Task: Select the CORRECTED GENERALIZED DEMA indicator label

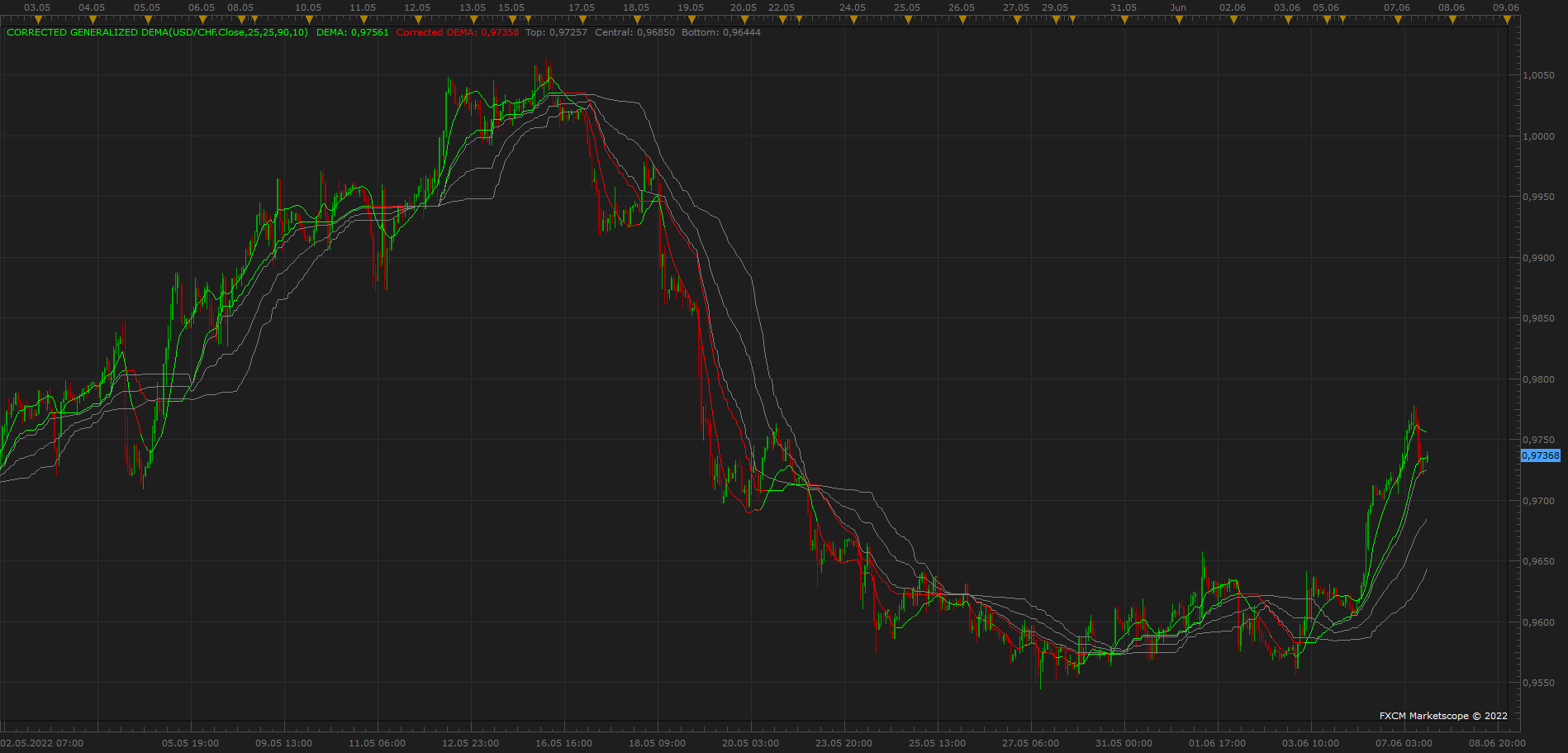Action: [157, 32]
